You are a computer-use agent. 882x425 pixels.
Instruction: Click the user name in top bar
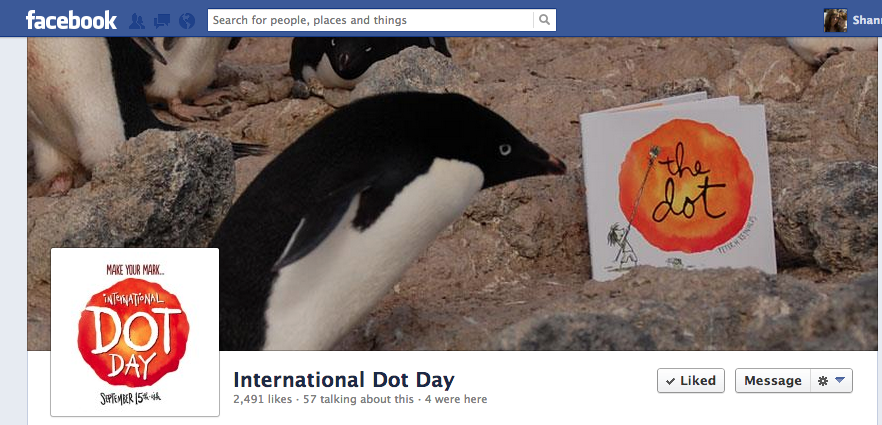click(867, 20)
